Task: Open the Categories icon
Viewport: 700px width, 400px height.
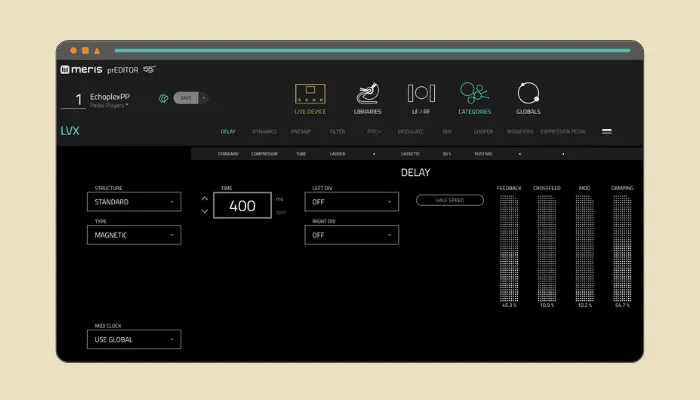Action: tap(474, 93)
